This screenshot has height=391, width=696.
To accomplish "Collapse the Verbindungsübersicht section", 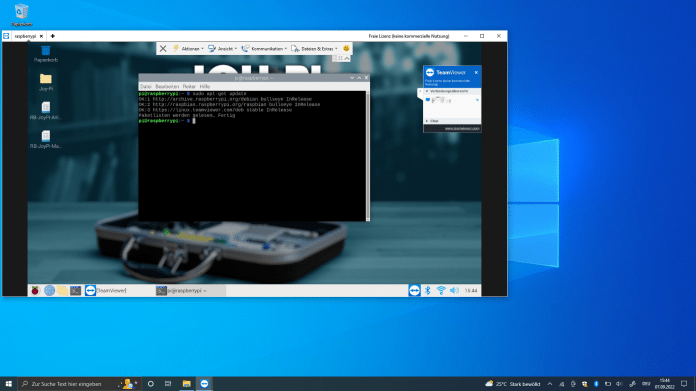I will point(452,91).
